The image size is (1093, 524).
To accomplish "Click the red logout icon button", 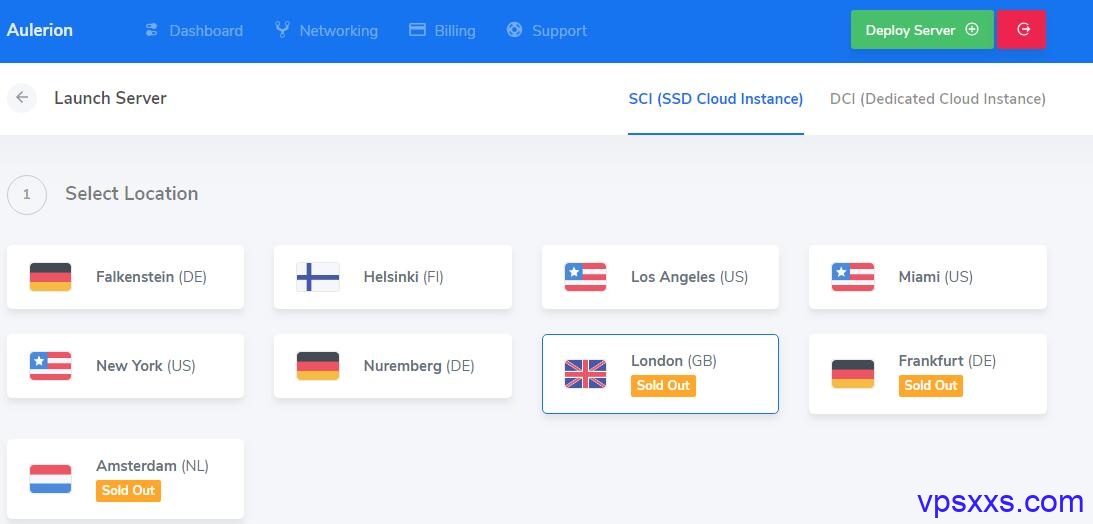I will (x=1021, y=29).
